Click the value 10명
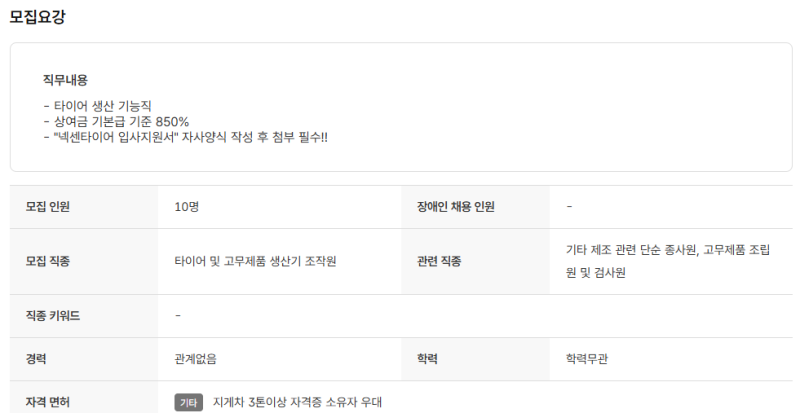 click(x=187, y=207)
